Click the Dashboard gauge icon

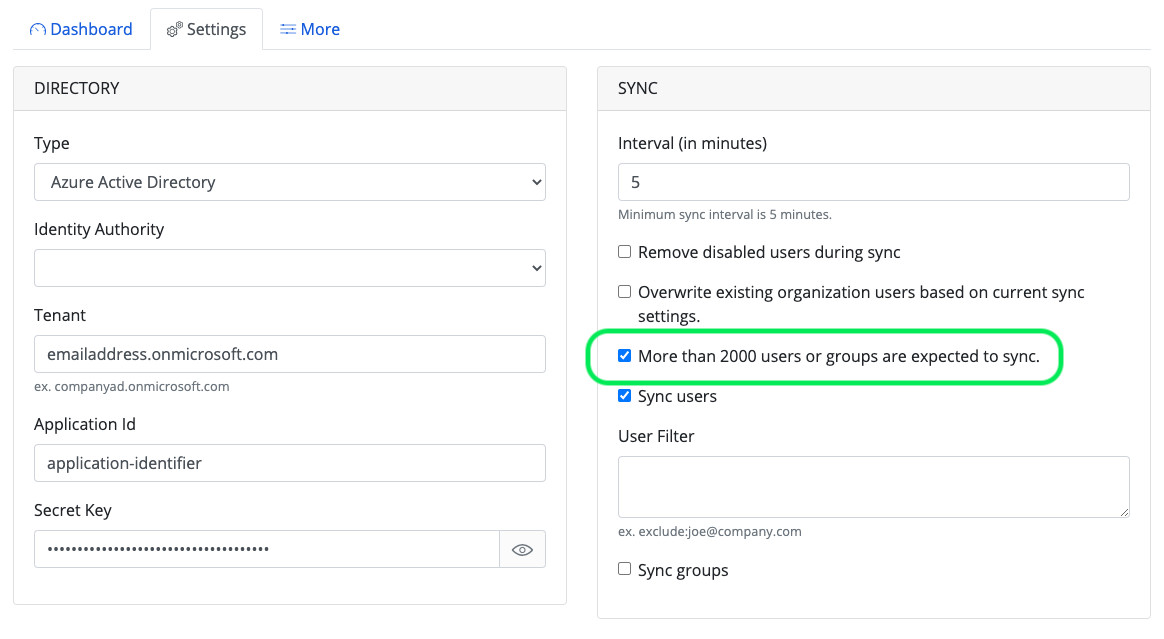[x=38, y=30]
